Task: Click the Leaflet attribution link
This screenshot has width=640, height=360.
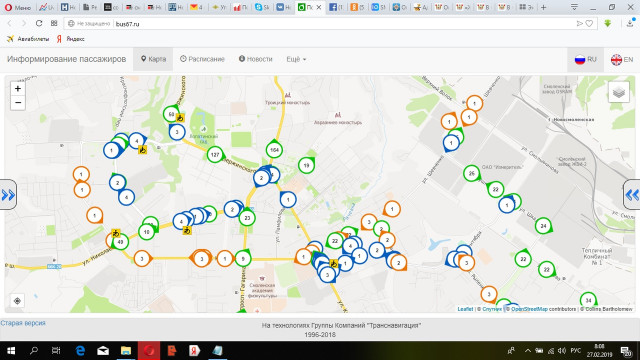Action: click(465, 309)
